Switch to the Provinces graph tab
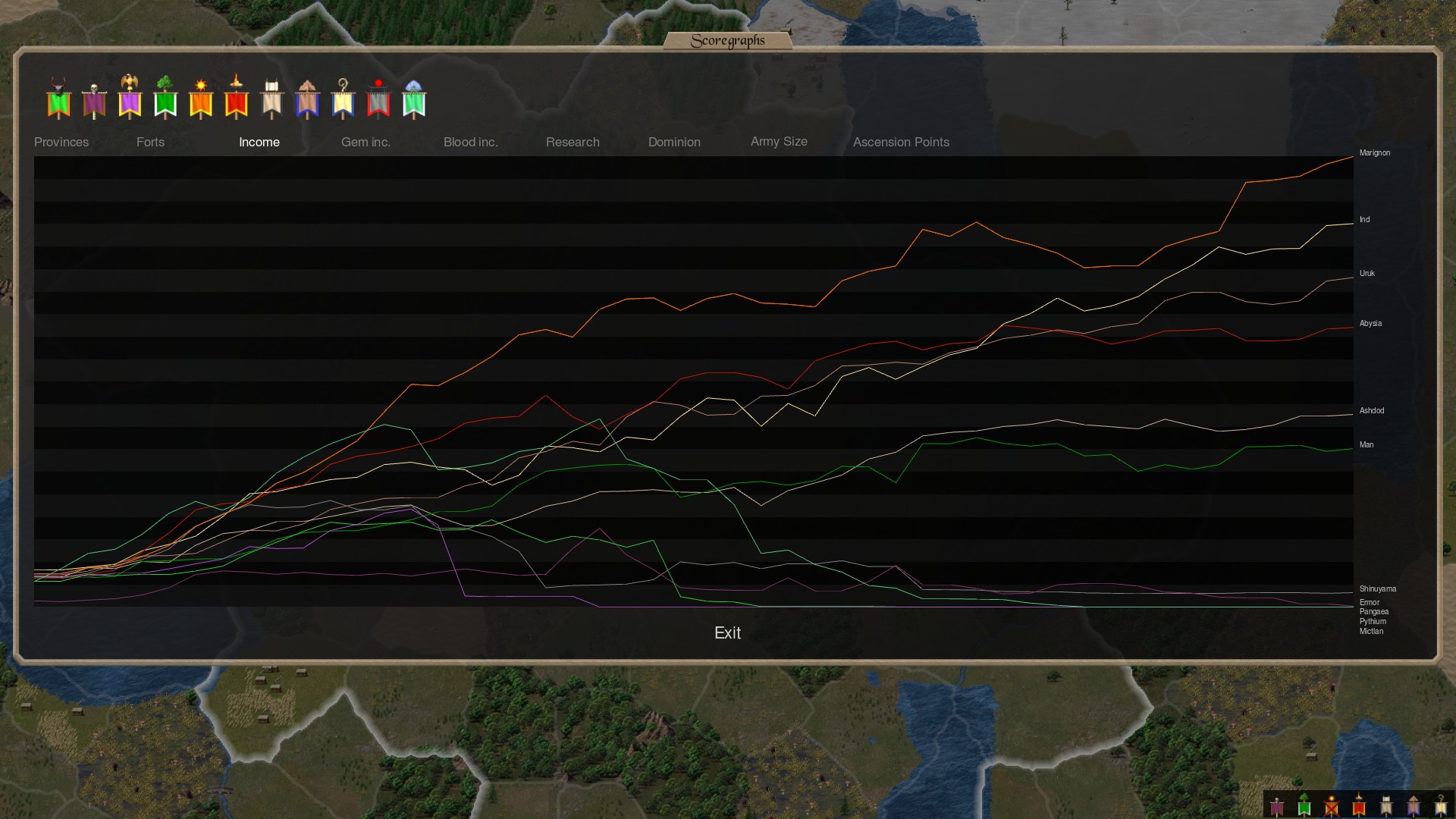This screenshot has width=1456, height=819. (61, 142)
